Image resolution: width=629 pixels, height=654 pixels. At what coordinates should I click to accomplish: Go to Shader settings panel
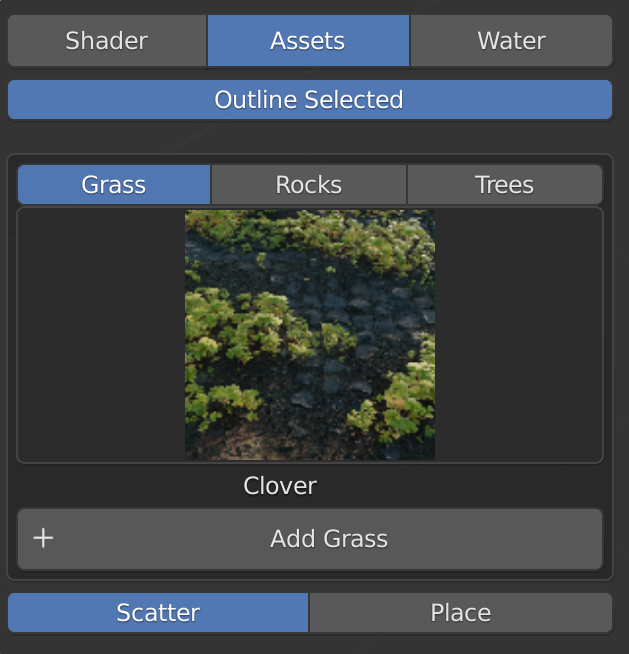click(x=107, y=41)
